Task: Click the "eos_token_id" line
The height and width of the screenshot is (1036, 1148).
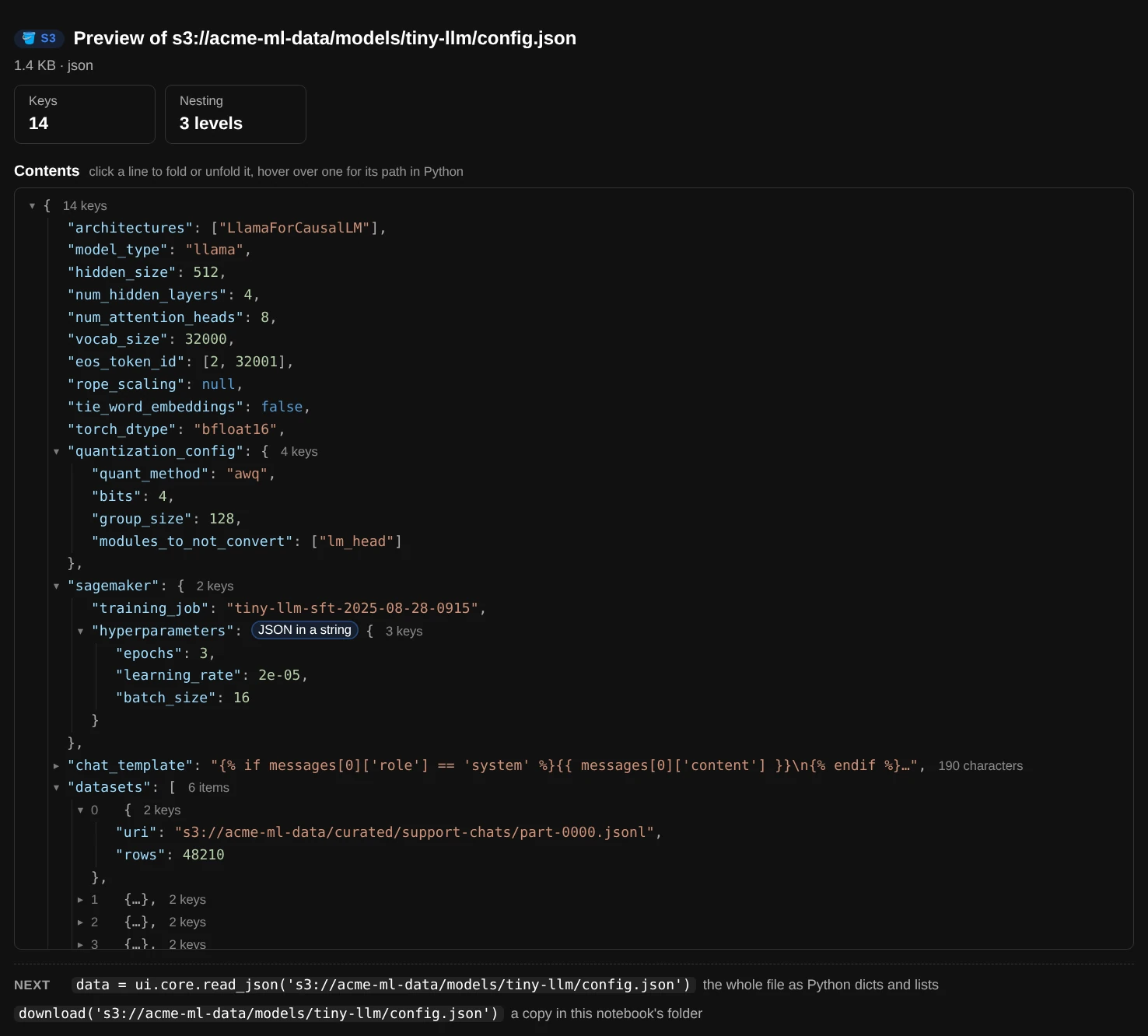Action: point(180,362)
